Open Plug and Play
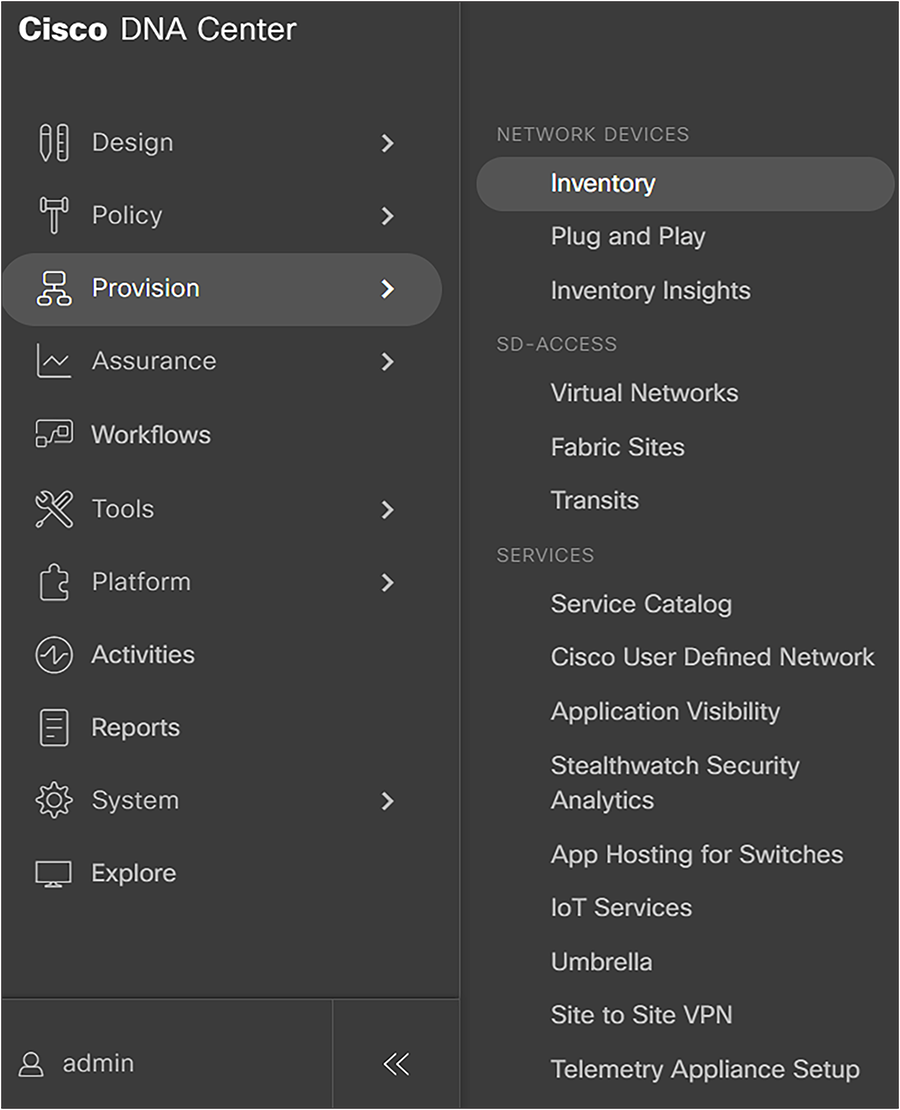This screenshot has width=900, height=1110. 628,236
